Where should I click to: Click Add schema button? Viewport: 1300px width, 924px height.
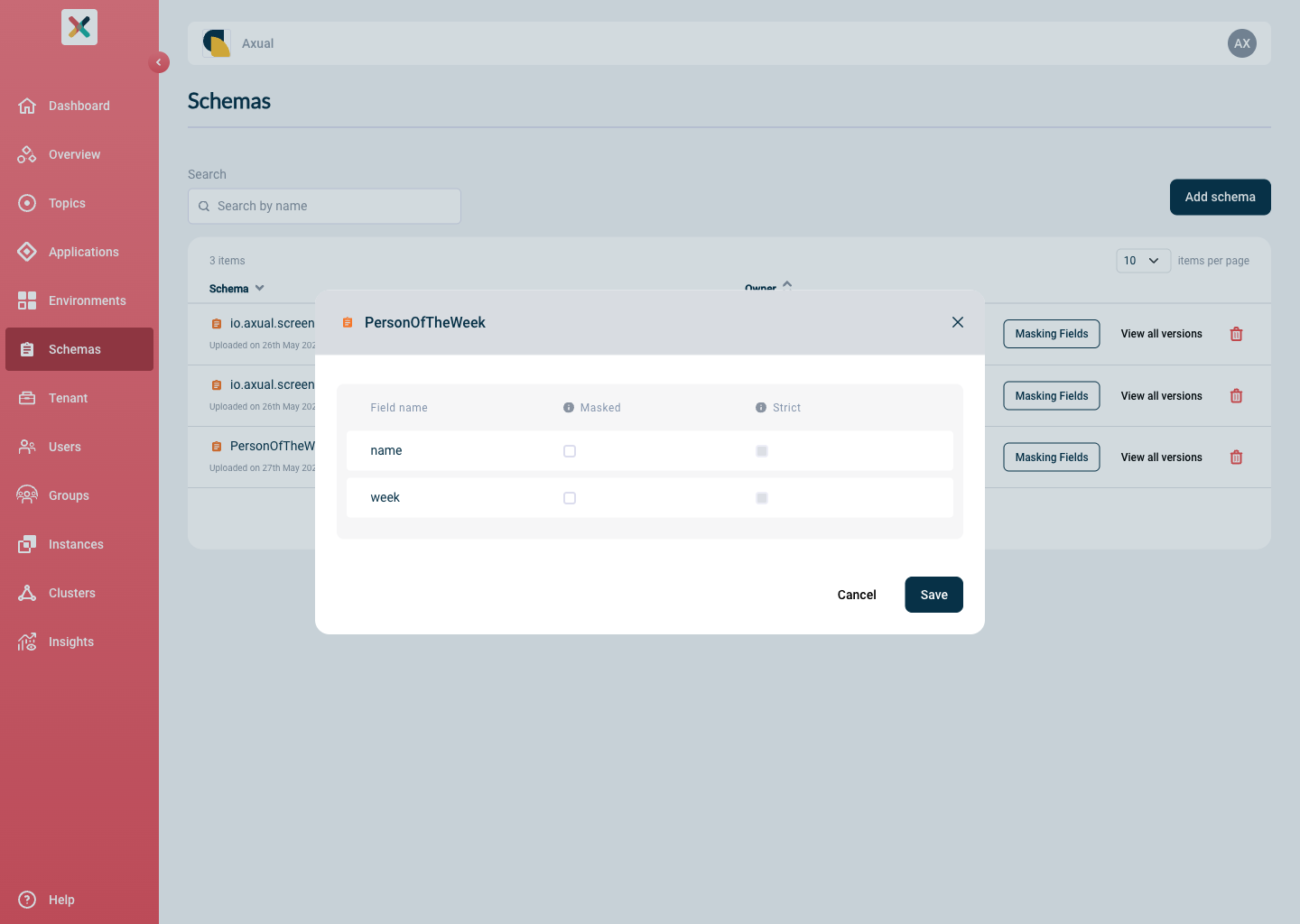coord(1221,197)
